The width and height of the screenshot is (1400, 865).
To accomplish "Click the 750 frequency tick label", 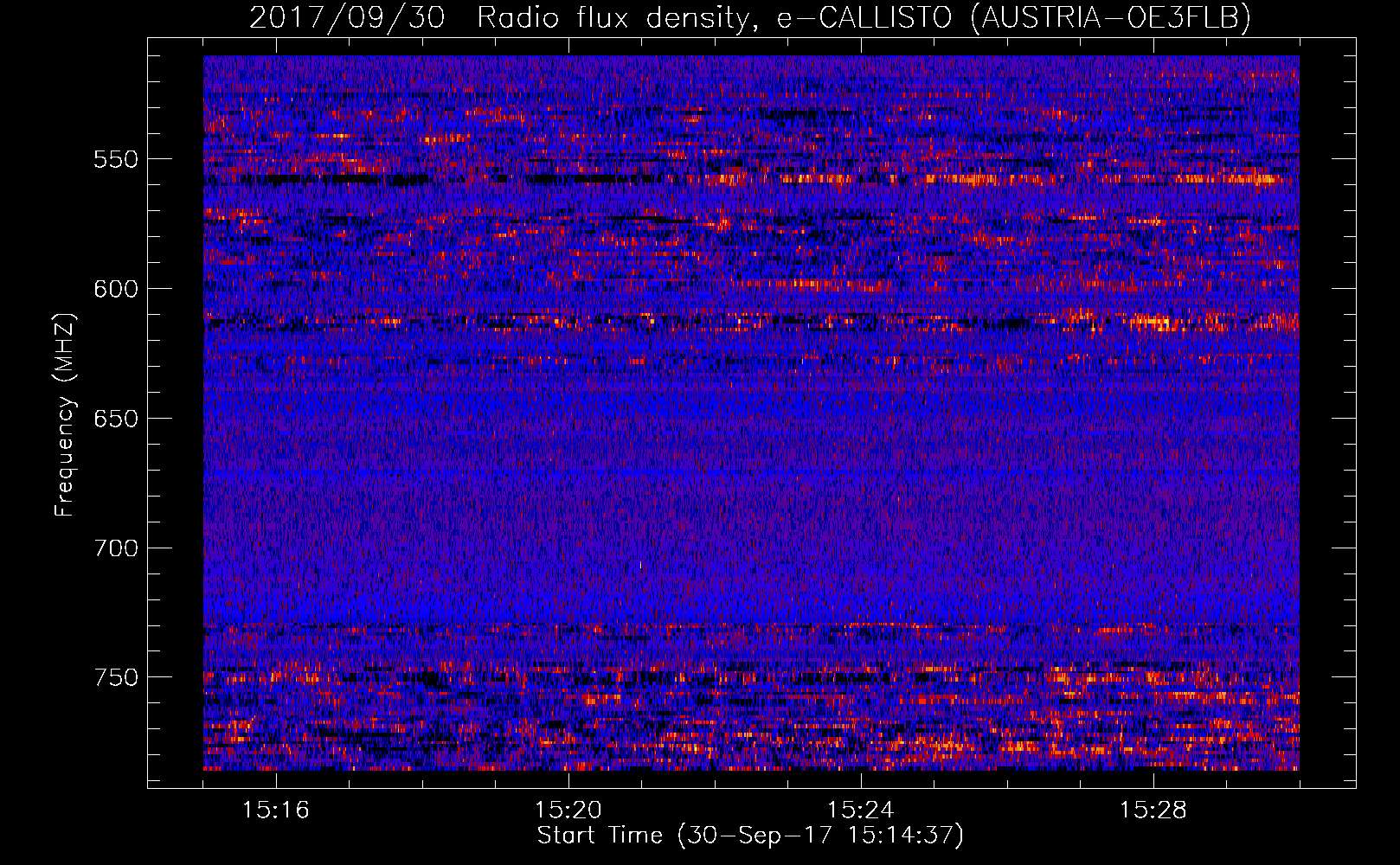I will tap(115, 677).
